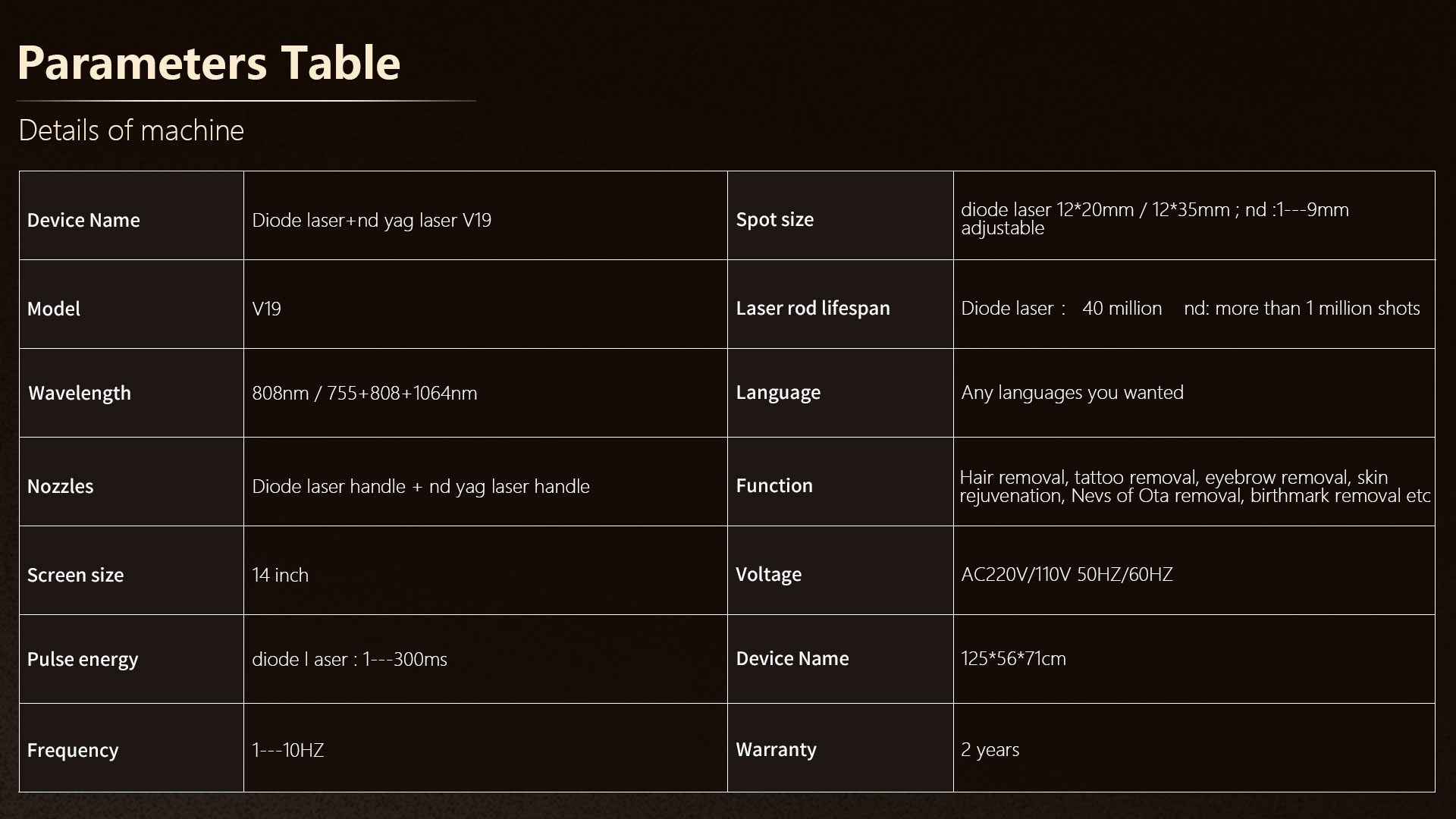Click the AC220V/110V 50HZ/60HZ voltage value

[x=1066, y=574]
